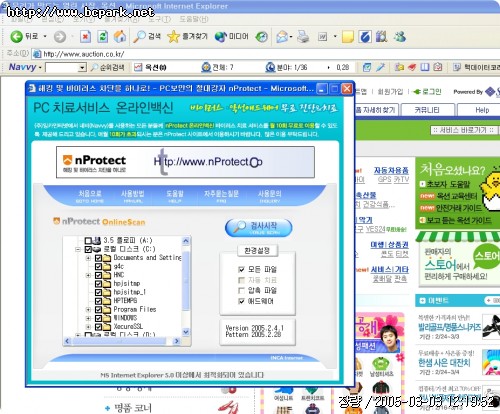The width and height of the screenshot is (500, 414).
Task: Toggle the 애드웨어 checkbox
Action: click(242, 301)
